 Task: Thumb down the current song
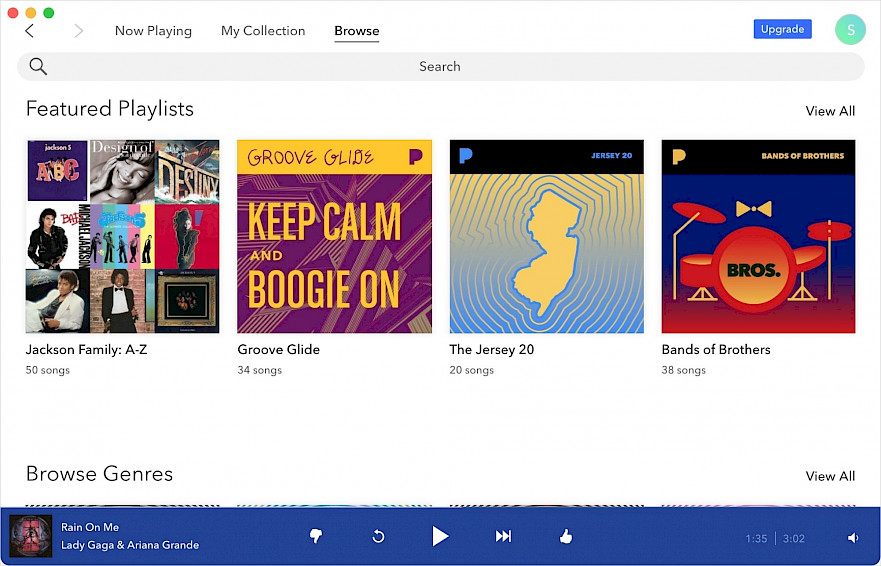click(x=316, y=537)
